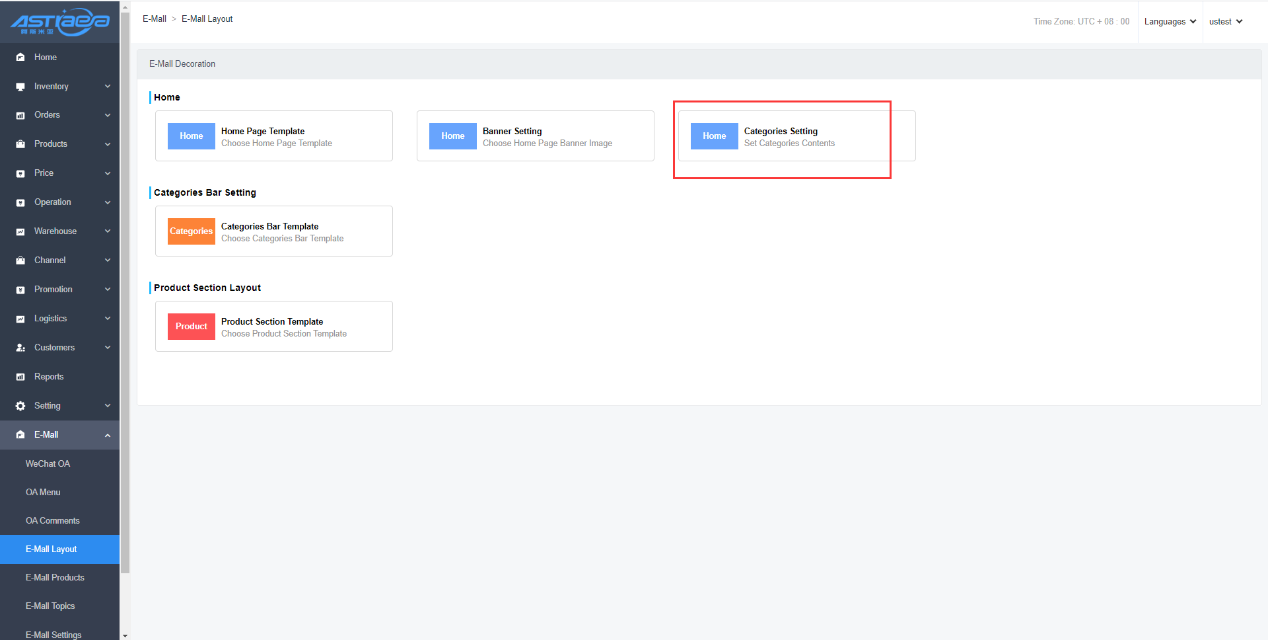Click the sidebar scroll down arrow
The width and height of the screenshot is (1268, 640).
125,635
